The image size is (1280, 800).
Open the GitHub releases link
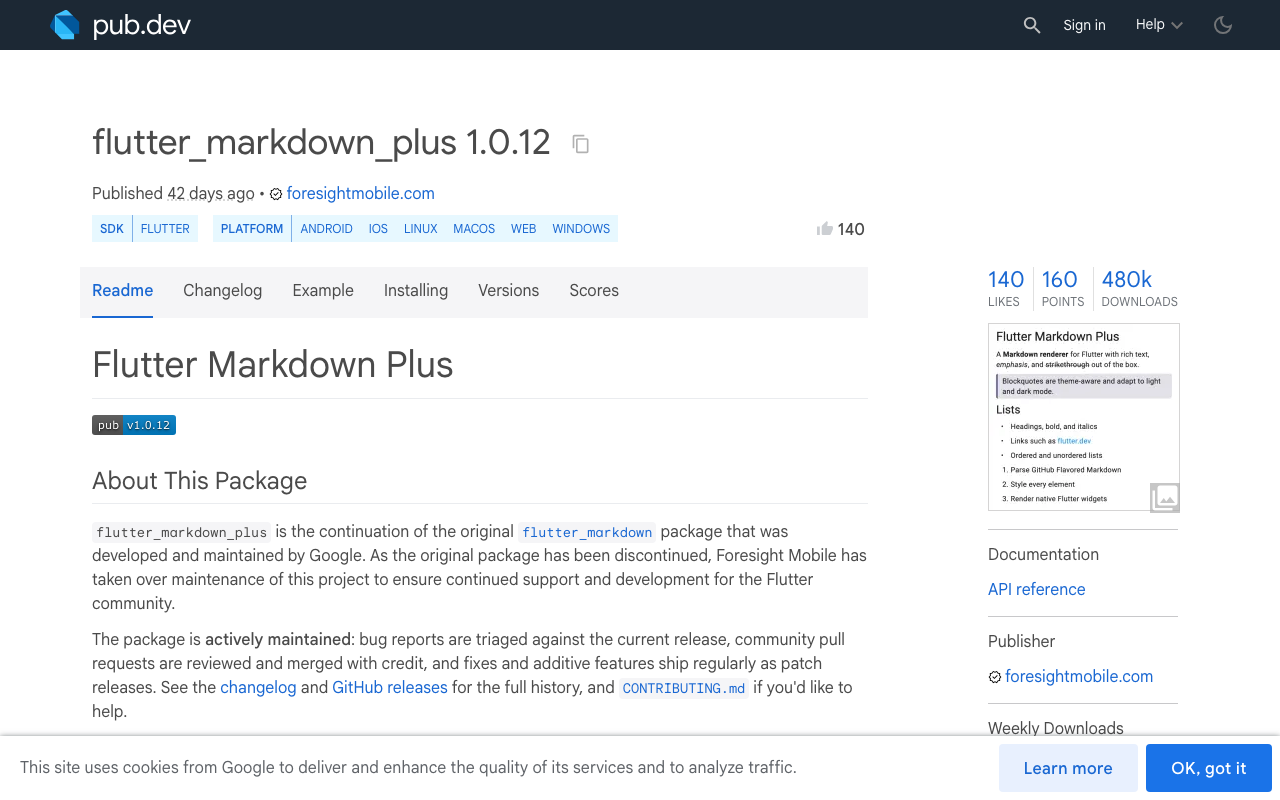pos(390,688)
